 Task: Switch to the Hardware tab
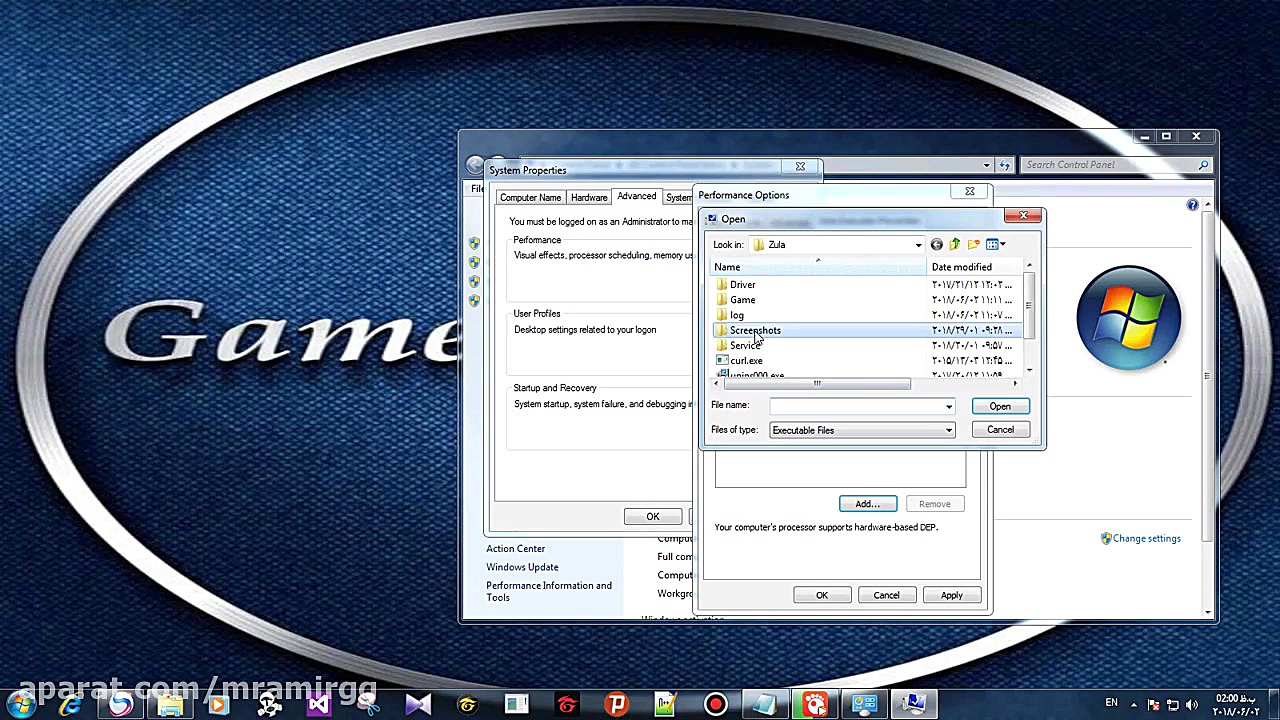(x=589, y=198)
